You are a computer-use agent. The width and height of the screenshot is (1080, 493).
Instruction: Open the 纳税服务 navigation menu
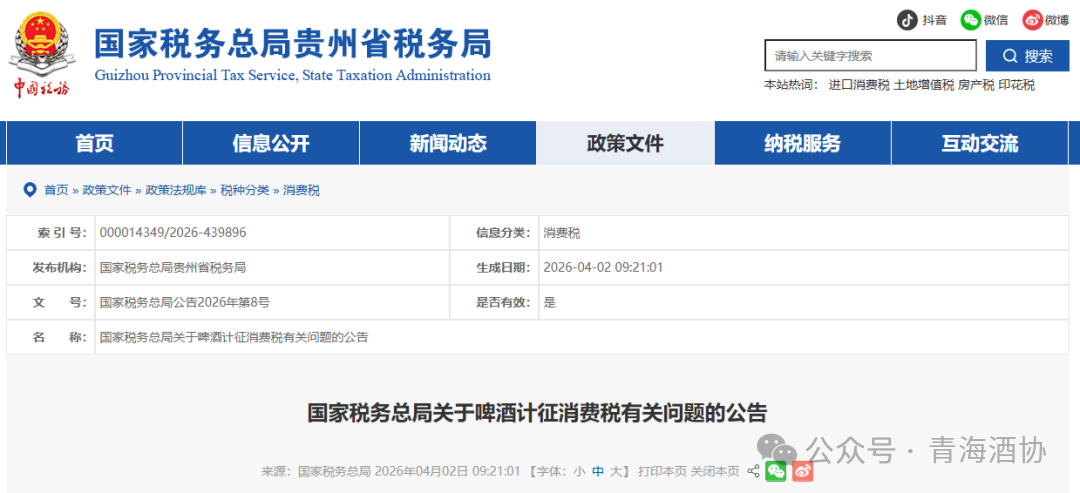click(x=802, y=143)
